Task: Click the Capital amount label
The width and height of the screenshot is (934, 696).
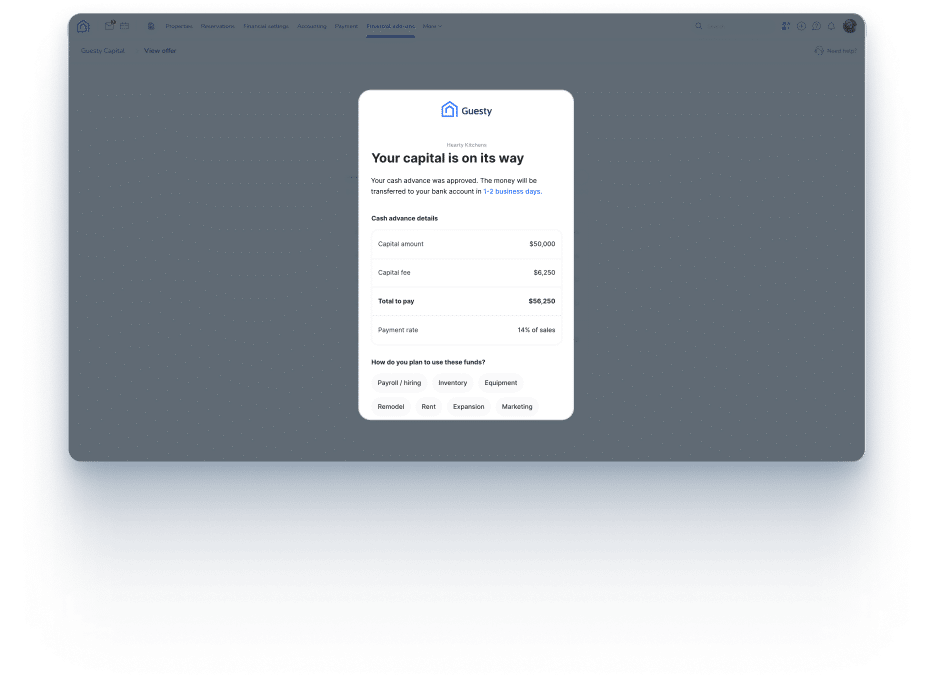Action: click(400, 244)
